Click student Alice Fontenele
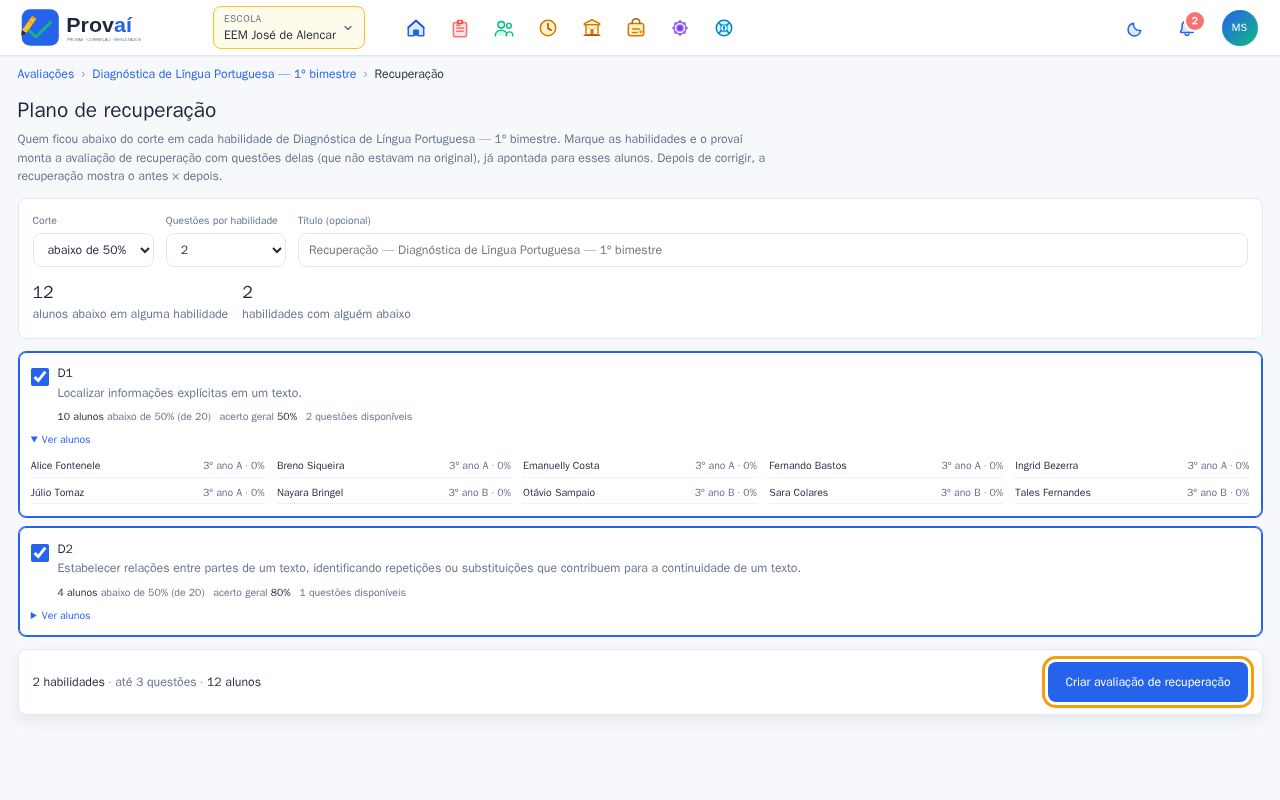 click(66, 466)
